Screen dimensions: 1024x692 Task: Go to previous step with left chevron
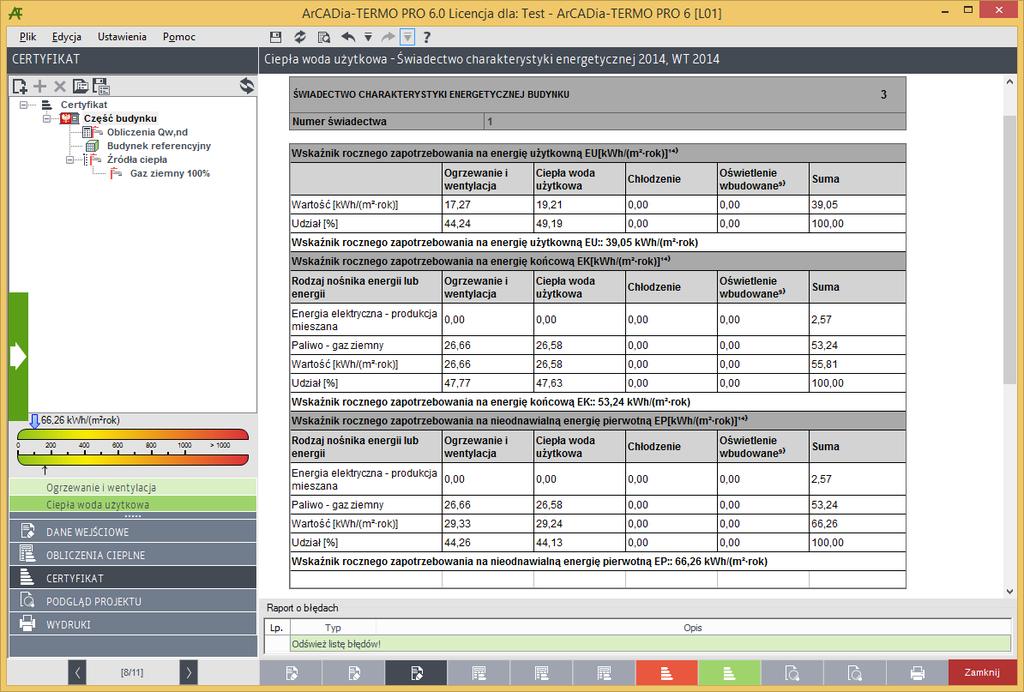(77, 672)
